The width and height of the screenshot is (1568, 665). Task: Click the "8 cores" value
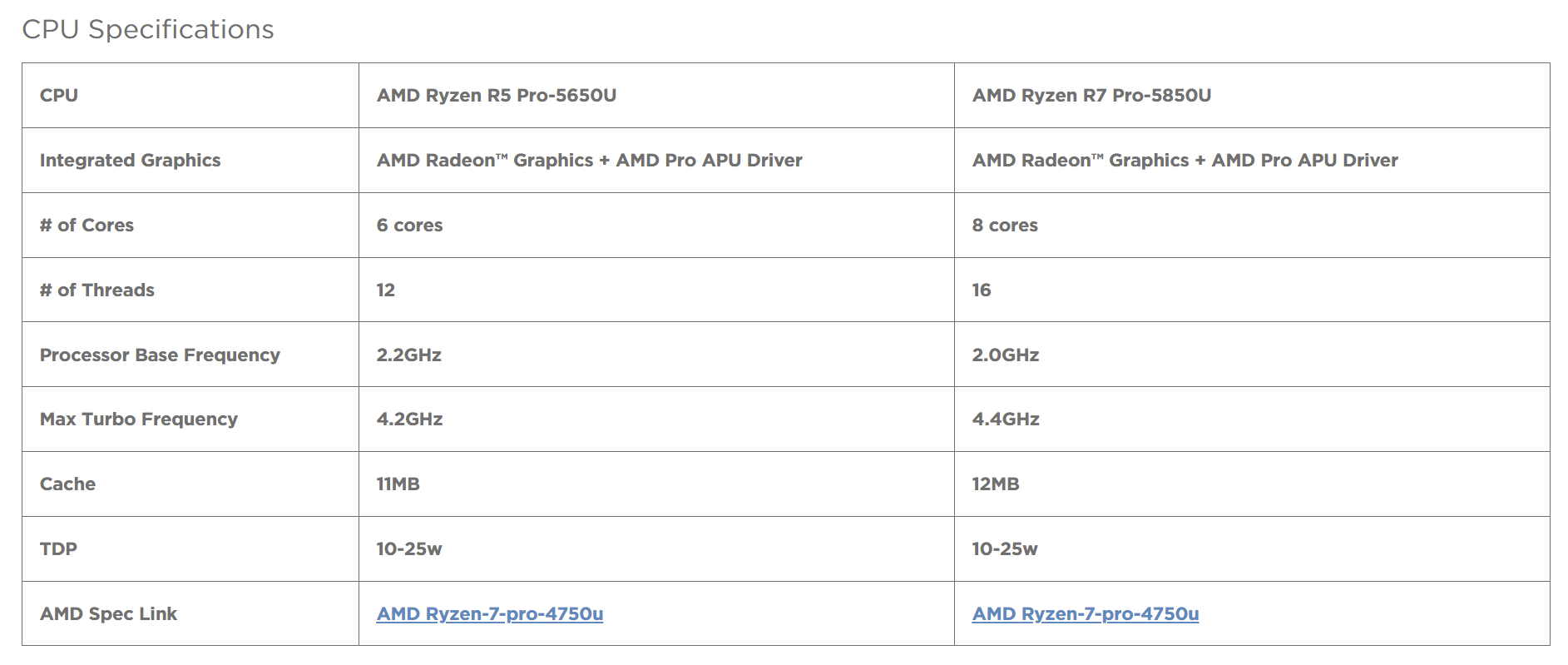pyautogui.click(x=1005, y=226)
